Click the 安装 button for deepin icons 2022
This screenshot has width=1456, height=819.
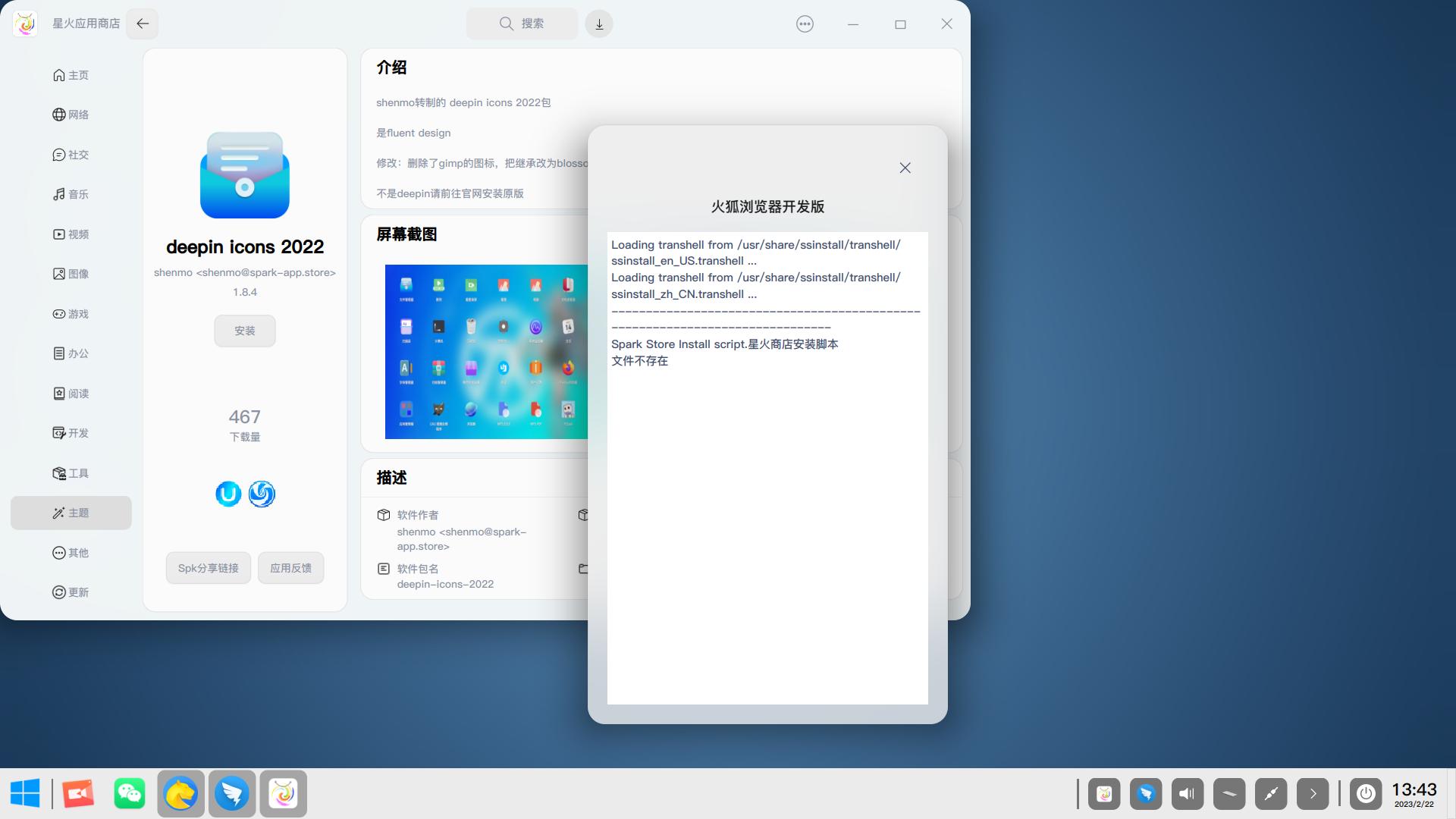[244, 331]
